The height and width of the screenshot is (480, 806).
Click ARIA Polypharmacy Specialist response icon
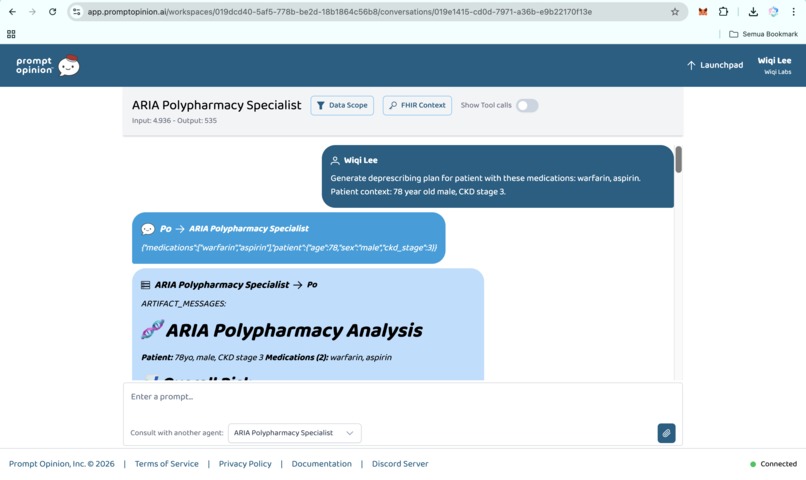coord(145,285)
